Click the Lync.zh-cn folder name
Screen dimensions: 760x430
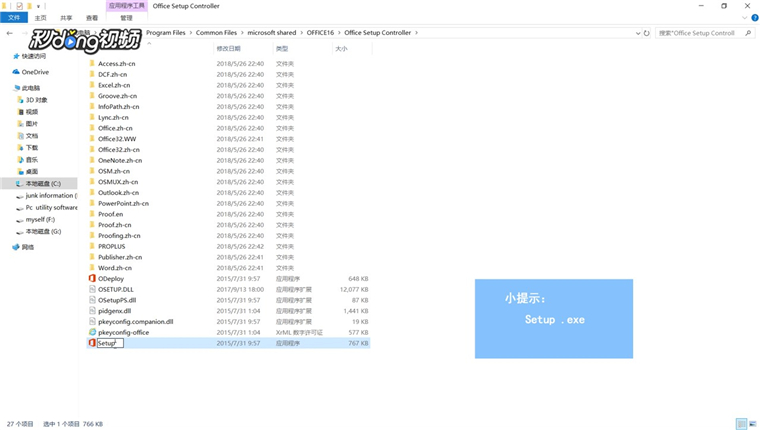click(x=113, y=117)
